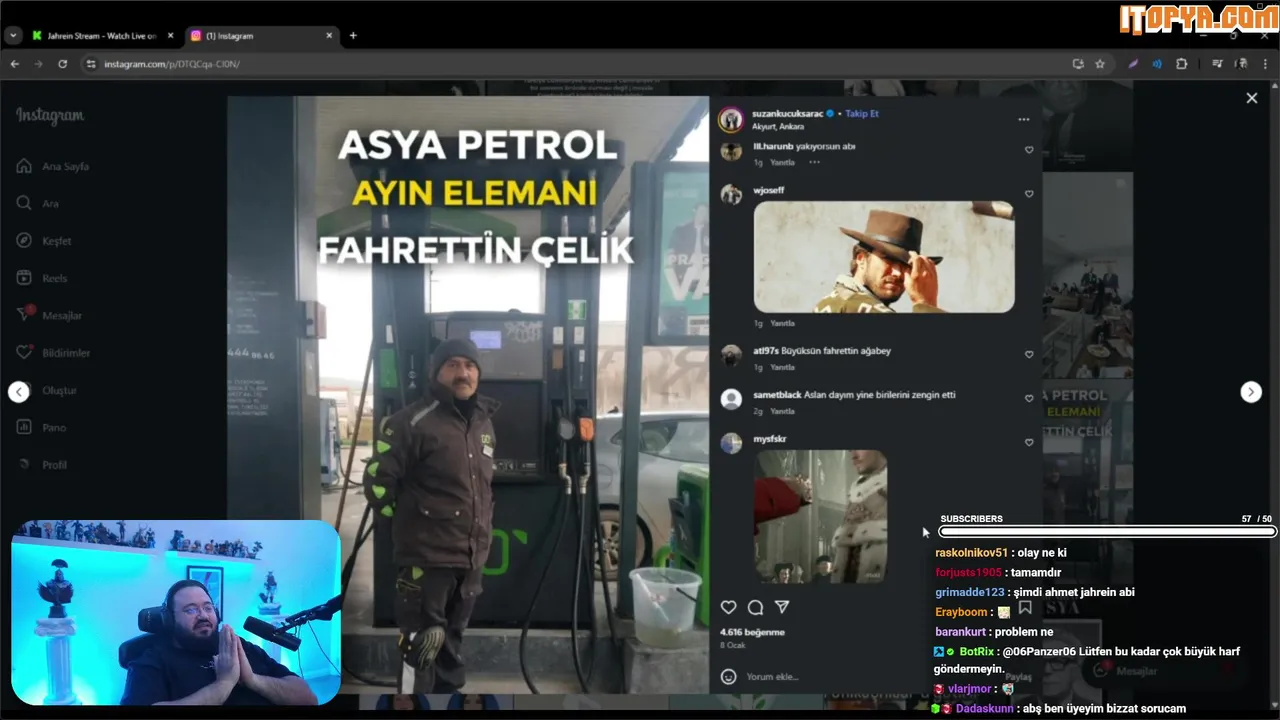Screen dimensions: 1280x720
Task: Open Ana Sayfa in Instagram sidebar
Action: click(53, 166)
